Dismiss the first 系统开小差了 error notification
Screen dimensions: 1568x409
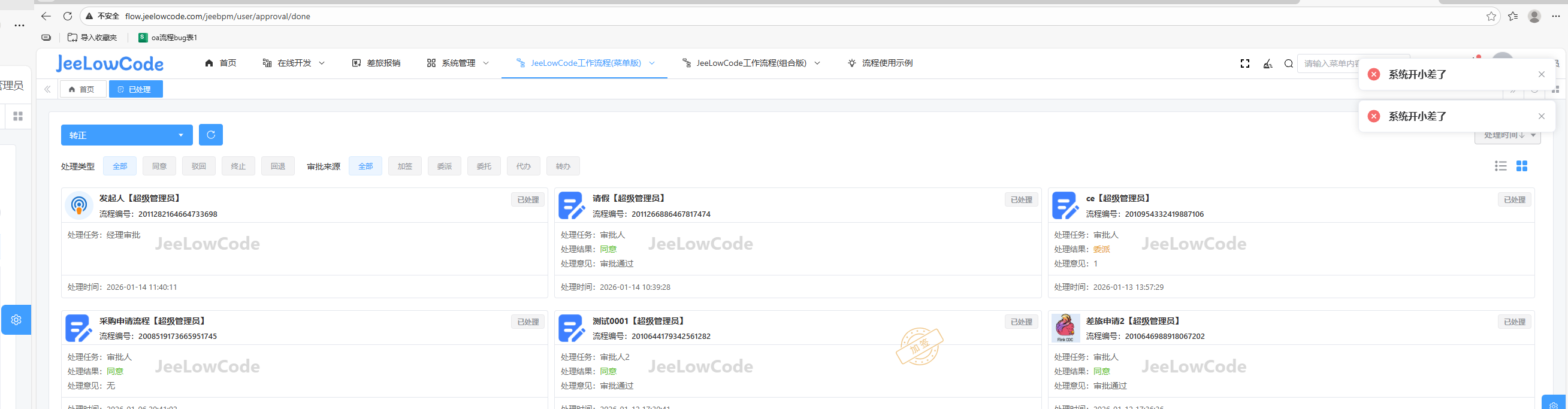1541,74
